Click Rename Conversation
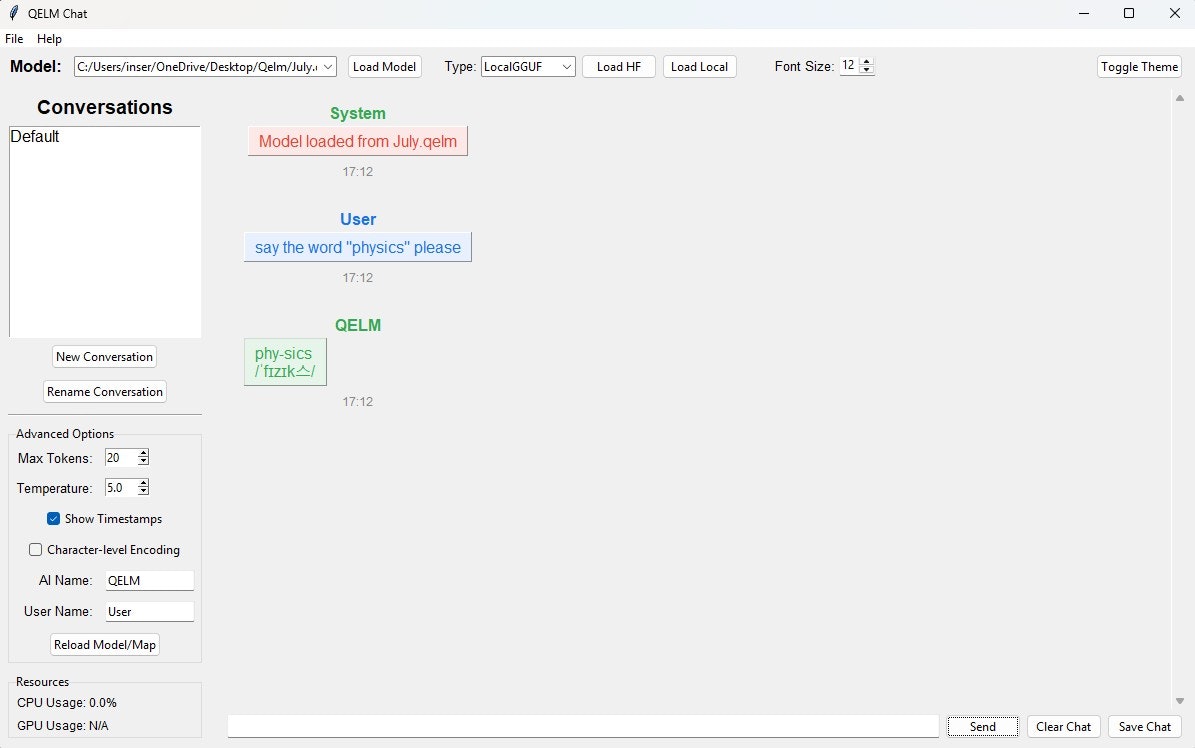Image resolution: width=1195 pixels, height=748 pixels. 104,391
